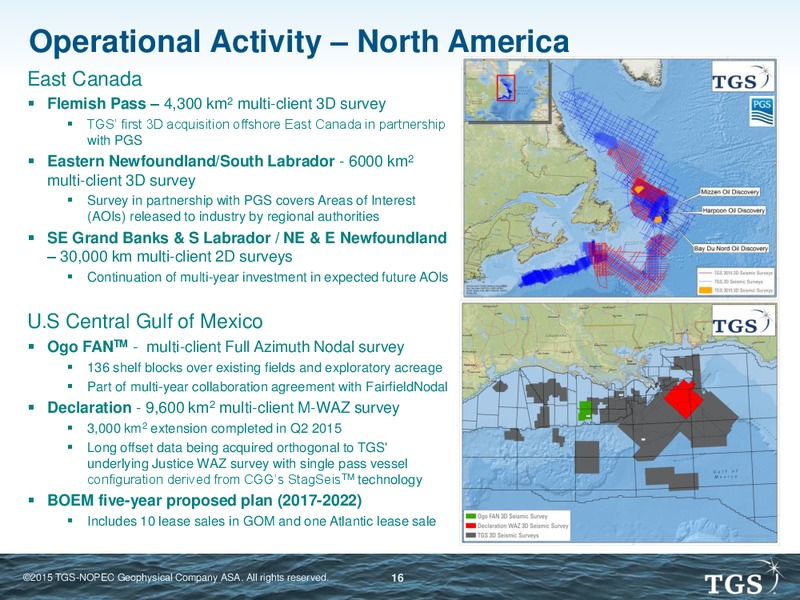The height and width of the screenshot is (600, 800).
Task: Click the 'Declaration WAZ 3D Seismic Survey' legend text
Action: [522, 526]
